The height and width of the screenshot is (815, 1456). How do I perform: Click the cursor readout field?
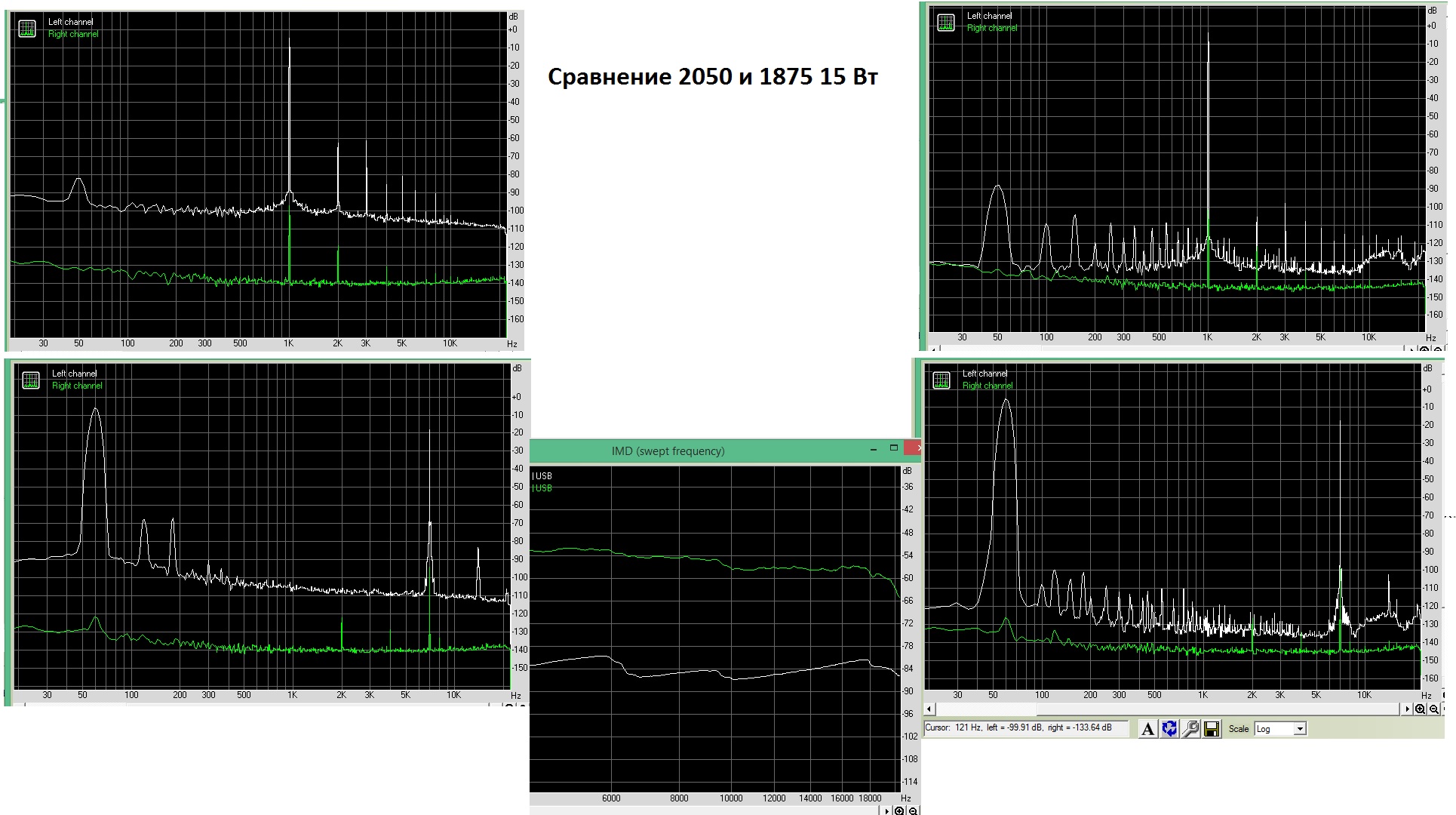pos(1024,728)
